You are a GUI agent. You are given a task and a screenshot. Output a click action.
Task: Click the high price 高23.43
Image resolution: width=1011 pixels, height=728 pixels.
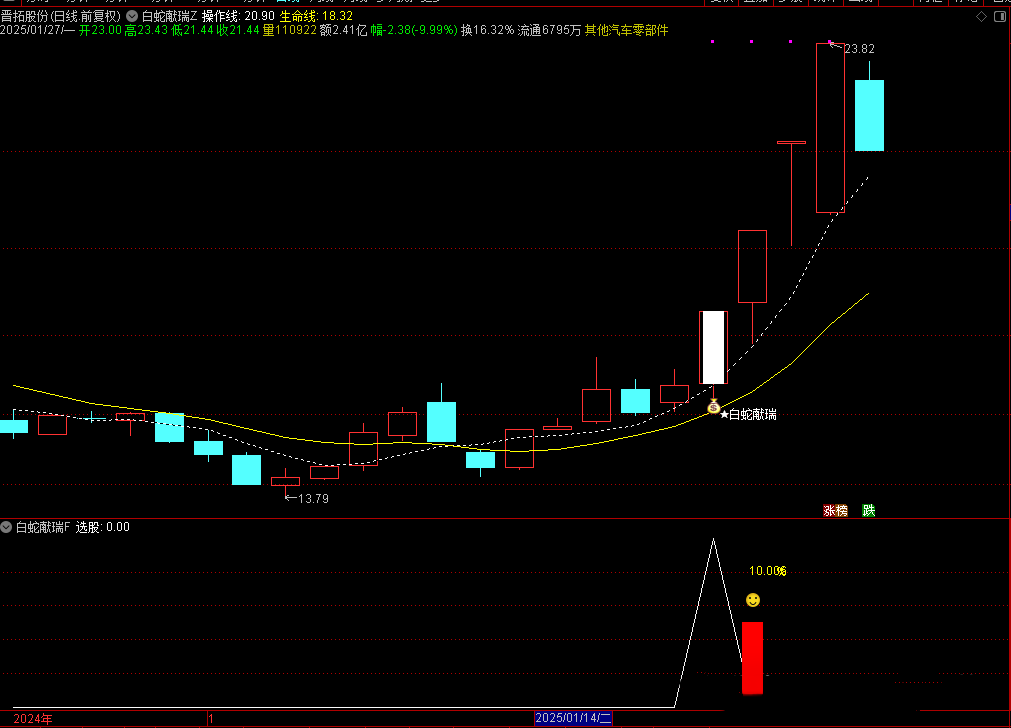[146, 30]
